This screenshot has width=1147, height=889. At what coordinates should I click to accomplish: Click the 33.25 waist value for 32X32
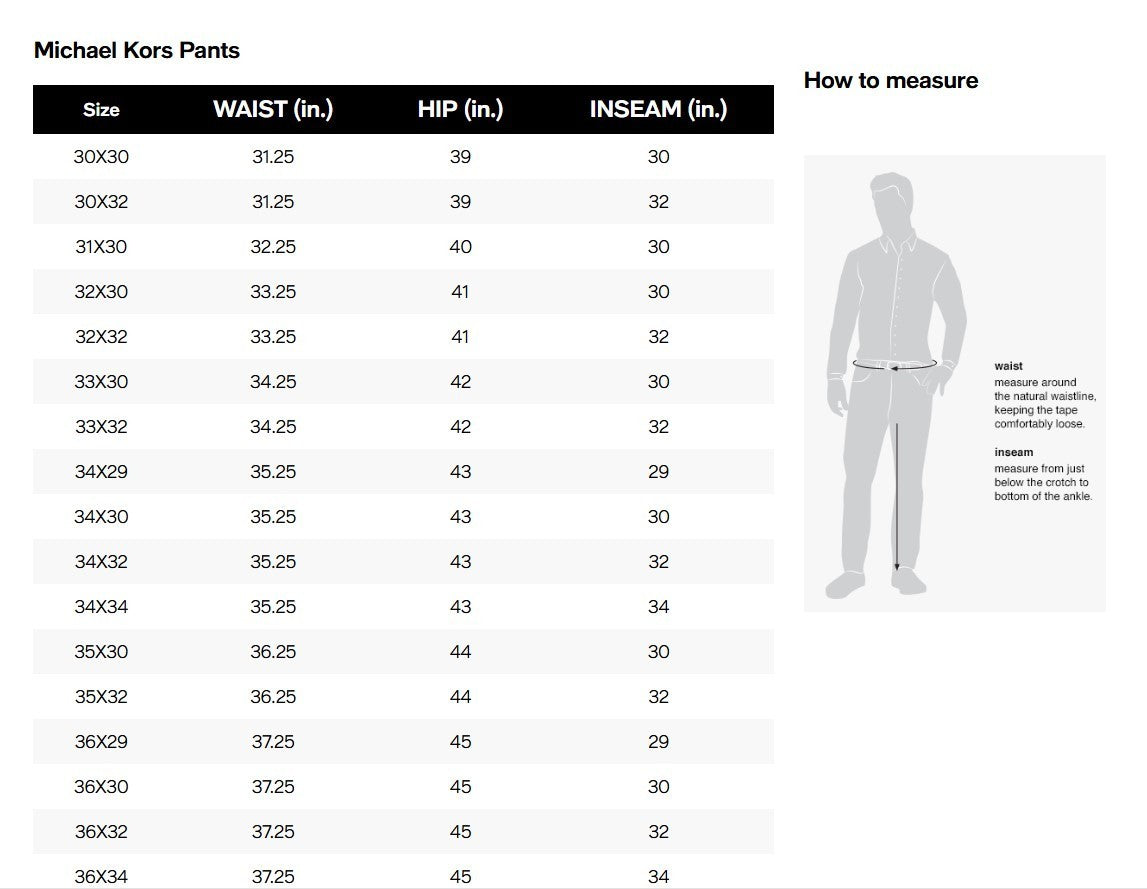(x=273, y=337)
